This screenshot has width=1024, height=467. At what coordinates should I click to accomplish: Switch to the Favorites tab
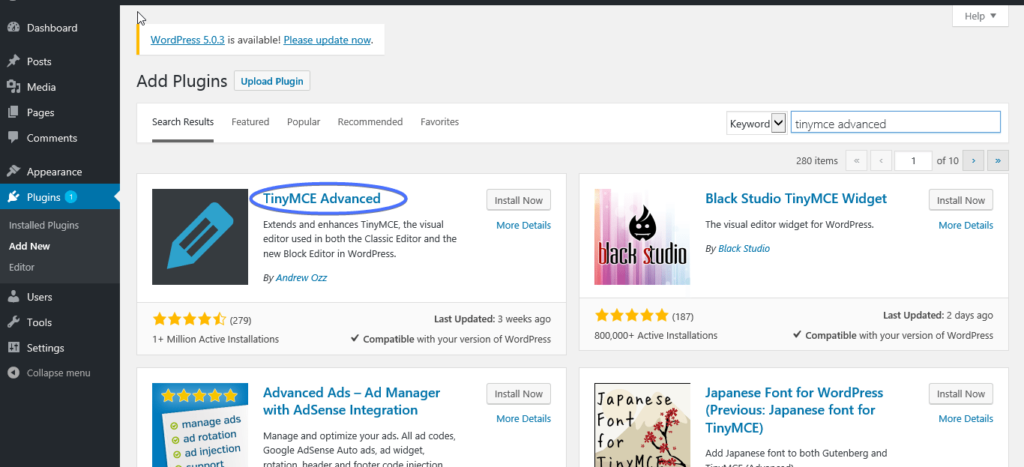pos(440,121)
